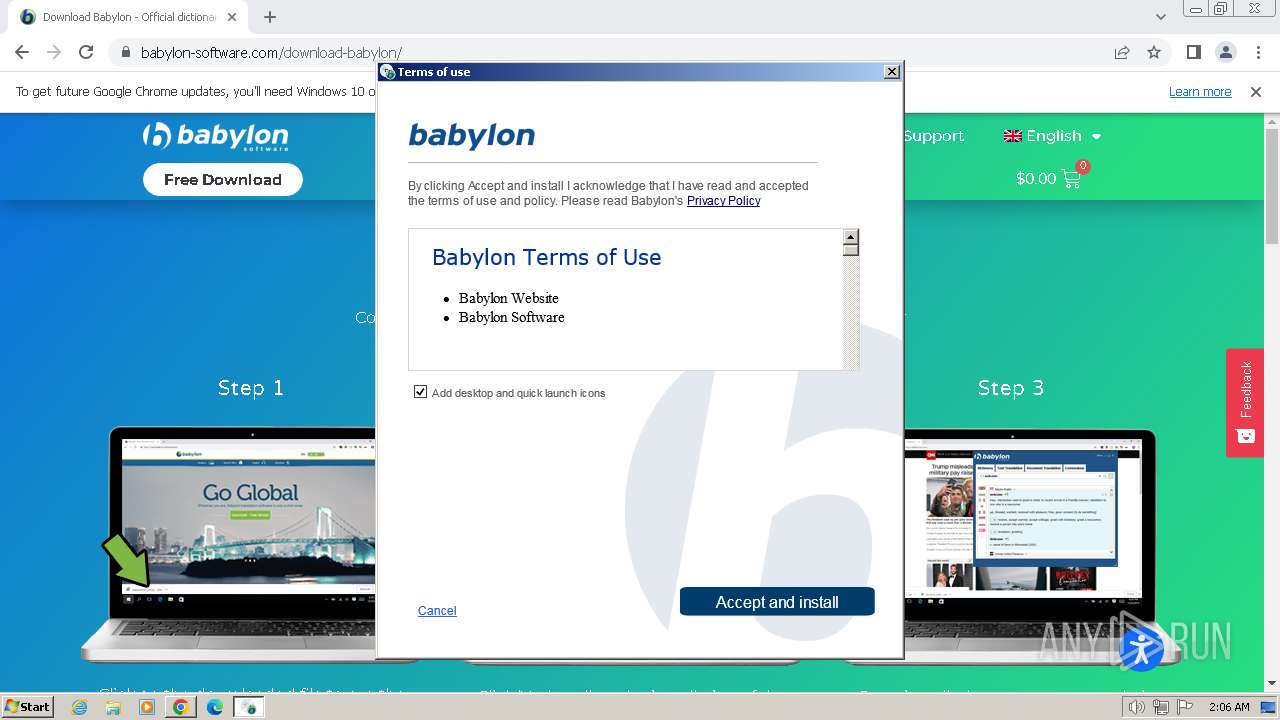
Task: Click the accessibility widget icon
Action: 1141,648
